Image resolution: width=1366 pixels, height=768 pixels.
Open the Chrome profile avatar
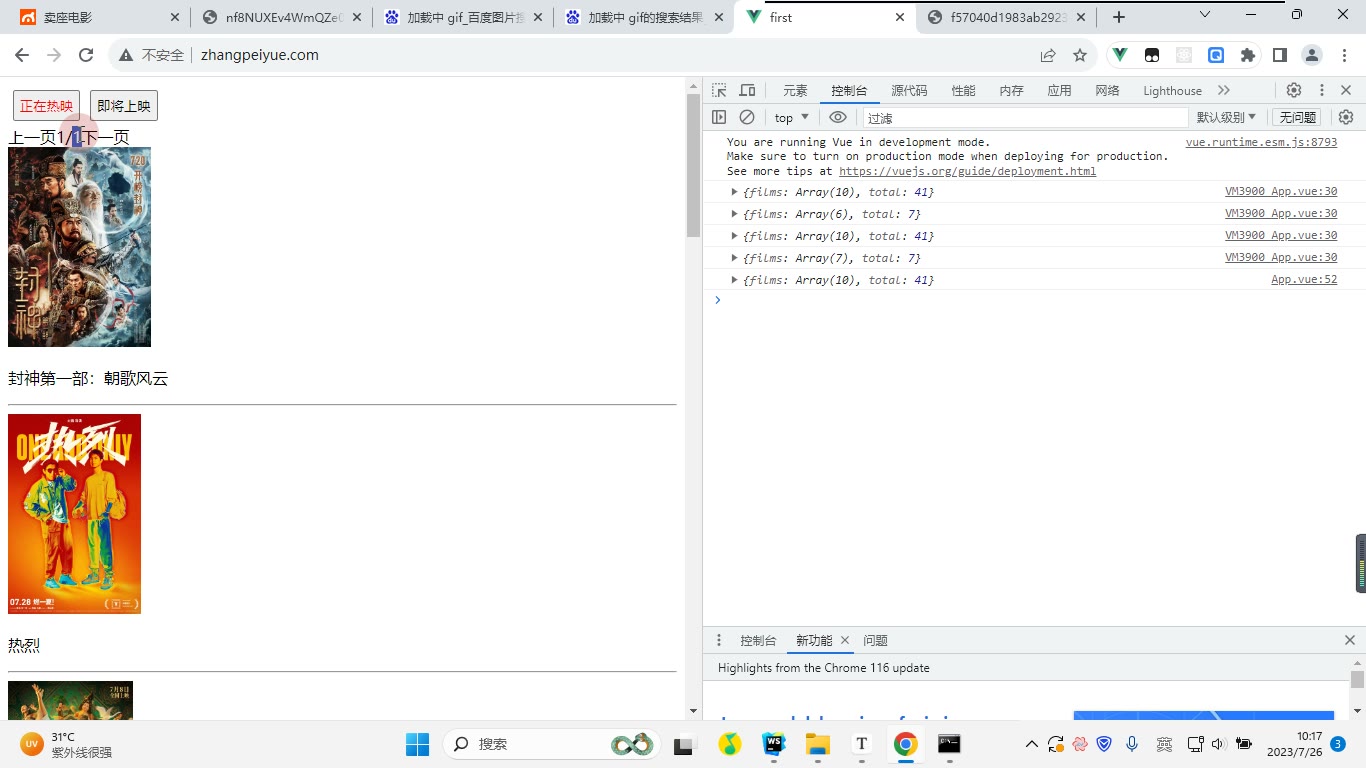(1312, 55)
